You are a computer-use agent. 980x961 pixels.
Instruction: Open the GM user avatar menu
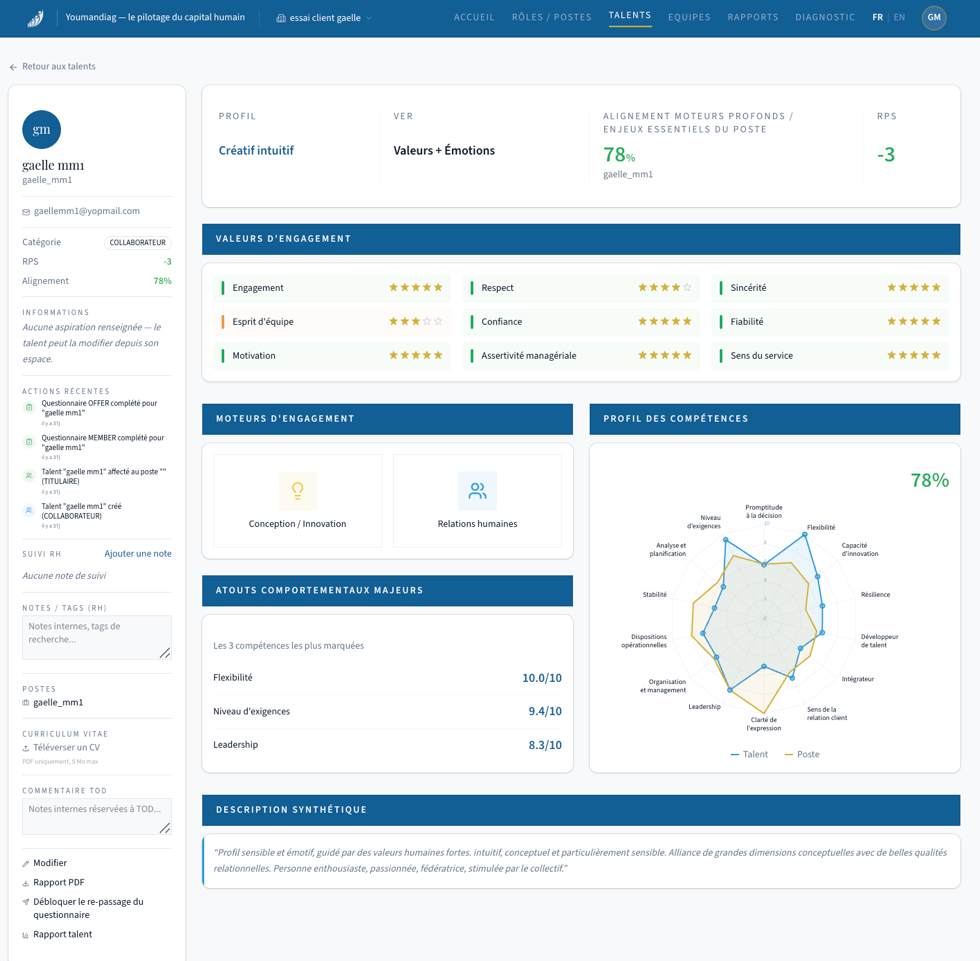934,17
